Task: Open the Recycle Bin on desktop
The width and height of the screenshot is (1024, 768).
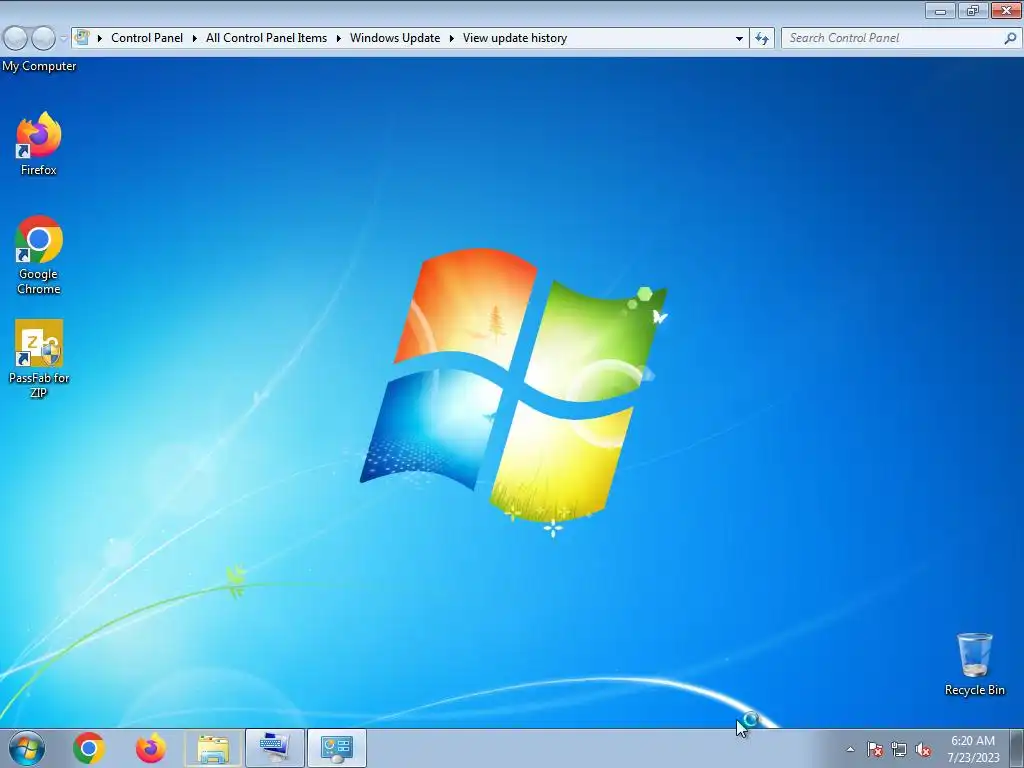Action: pos(974,664)
